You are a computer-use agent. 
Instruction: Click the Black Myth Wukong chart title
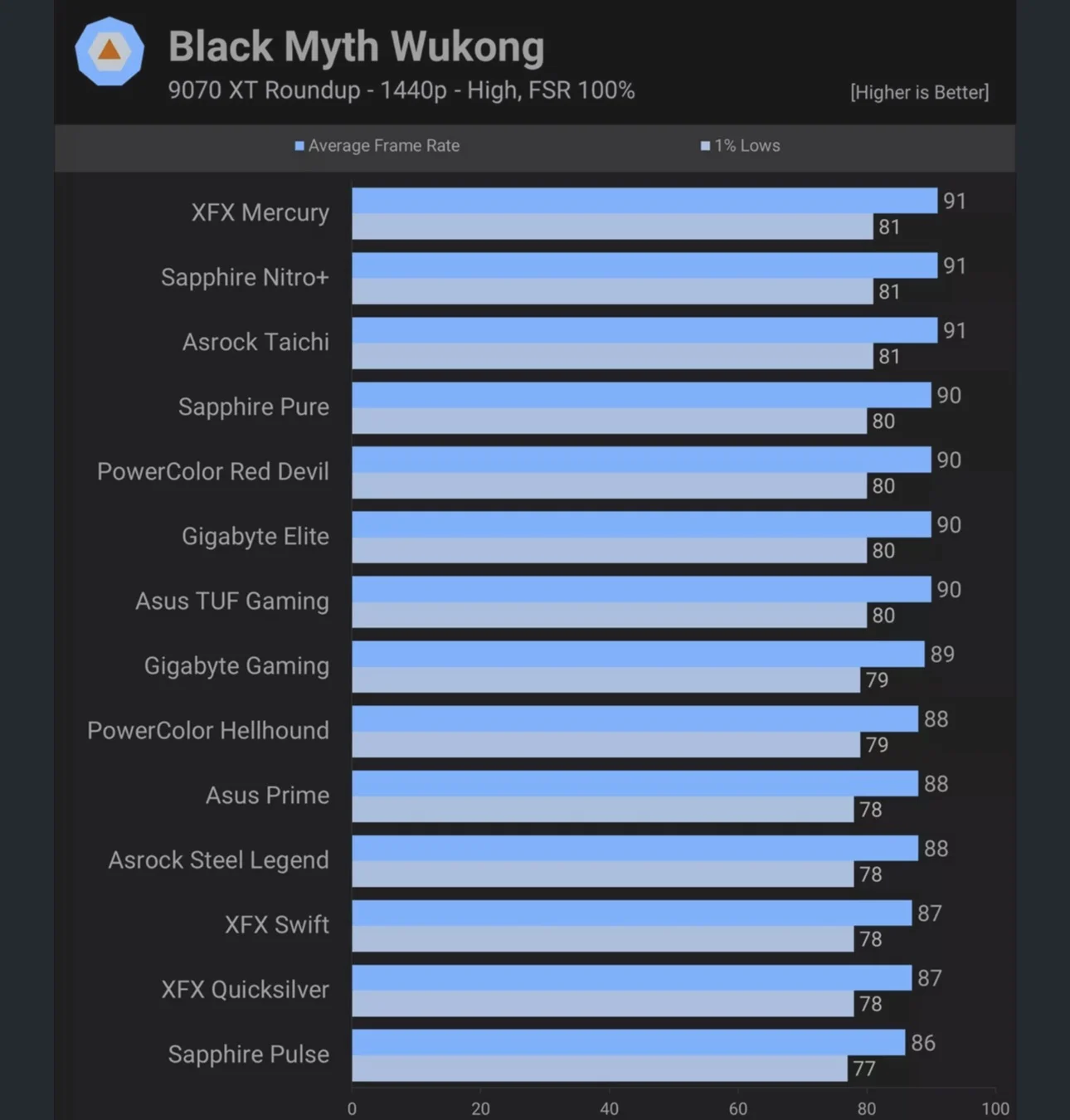tap(356, 46)
